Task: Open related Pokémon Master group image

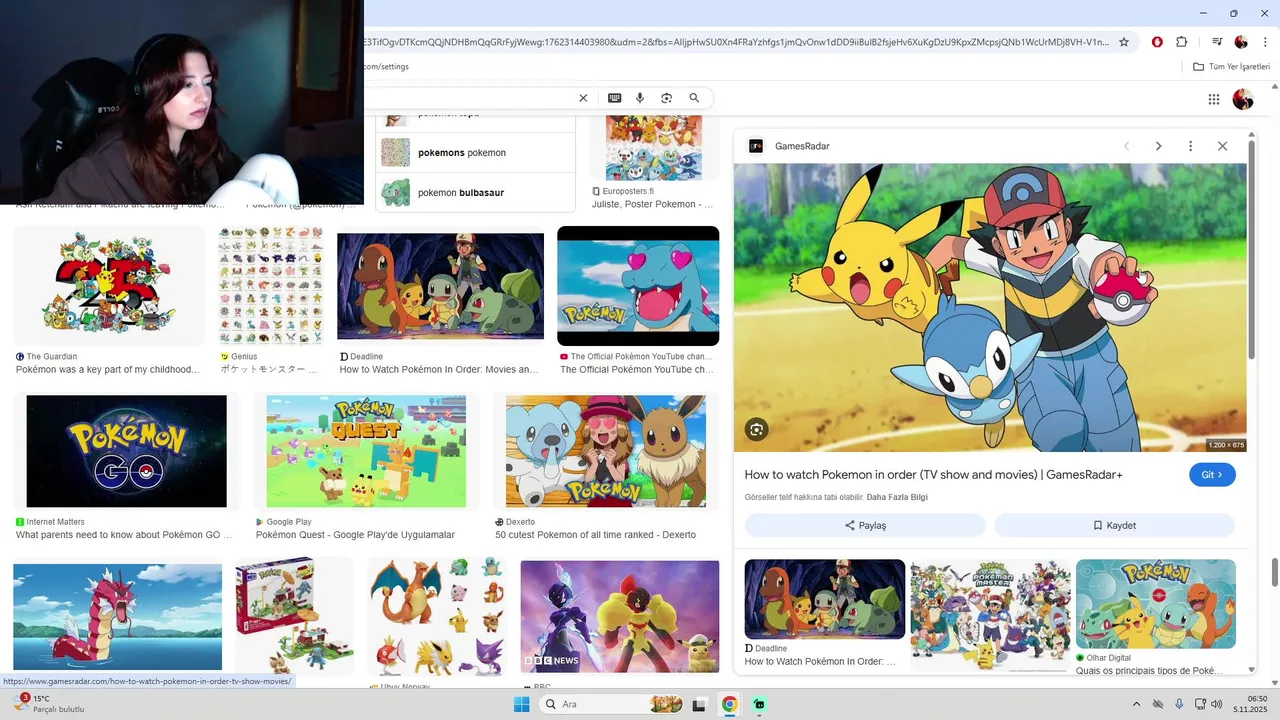Action: (990, 615)
